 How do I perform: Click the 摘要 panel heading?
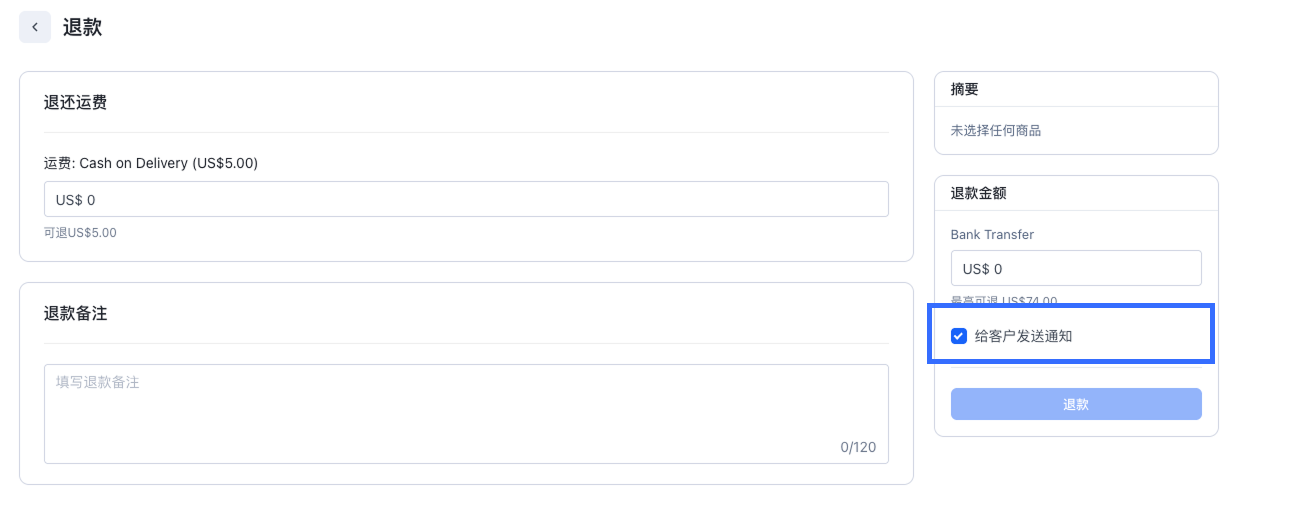964,89
